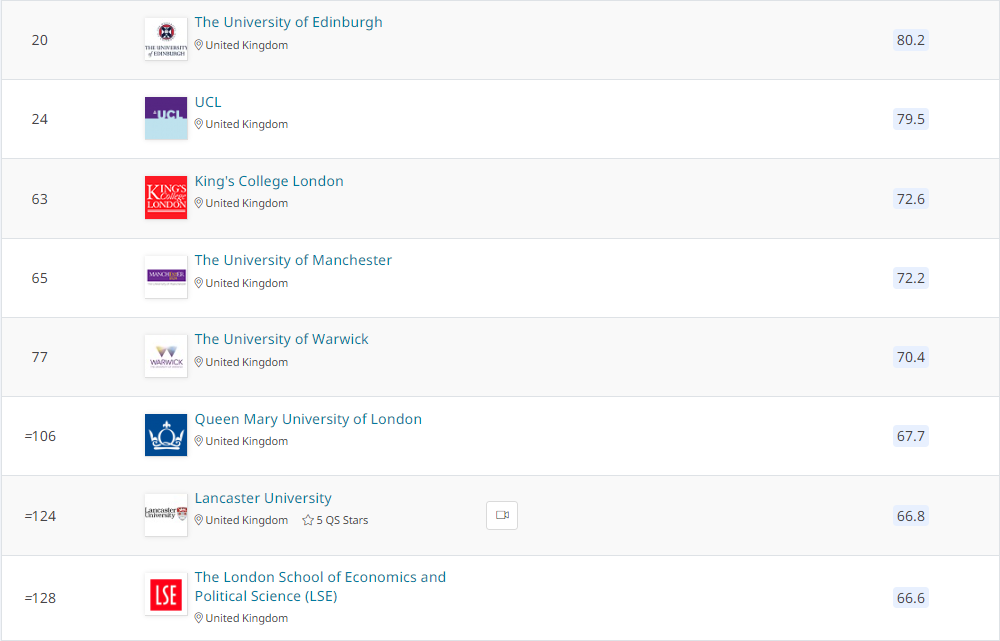This screenshot has width=1000, height=641.
Task: Click the 66.6 score for LSE
Action: click(x=910, y=598)
